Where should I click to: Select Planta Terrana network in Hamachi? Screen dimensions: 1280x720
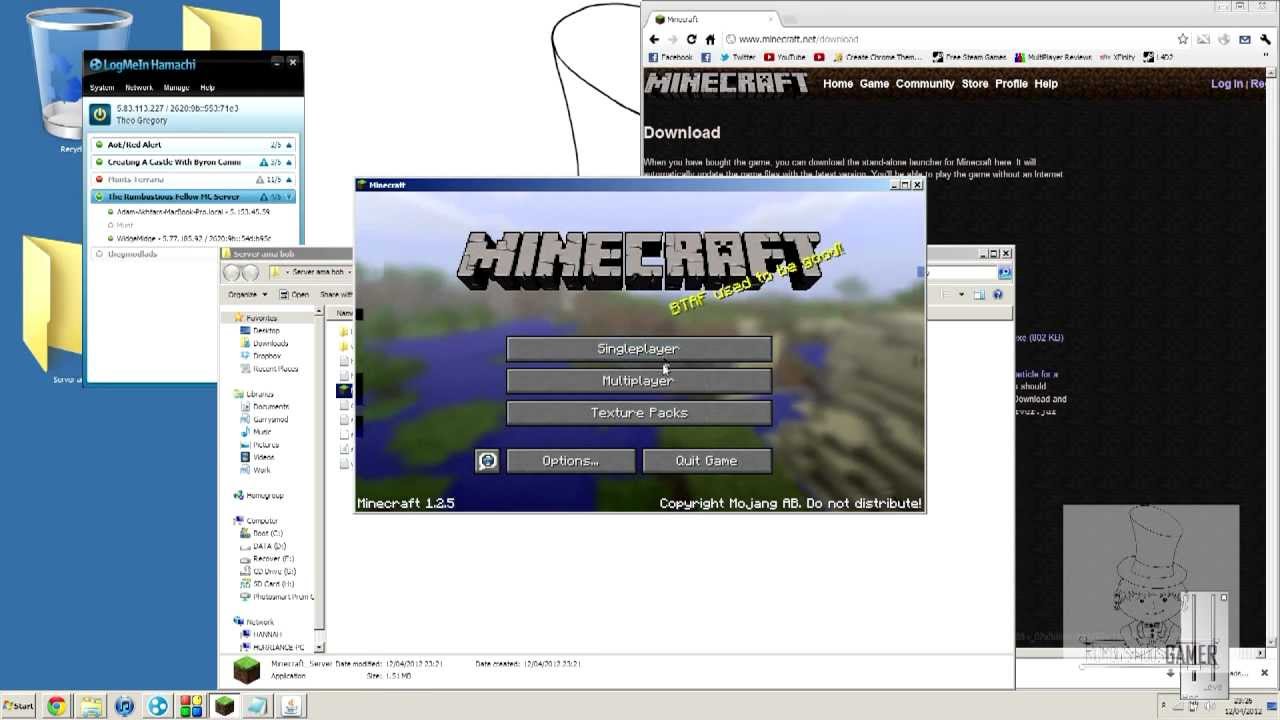click(194, 180)
